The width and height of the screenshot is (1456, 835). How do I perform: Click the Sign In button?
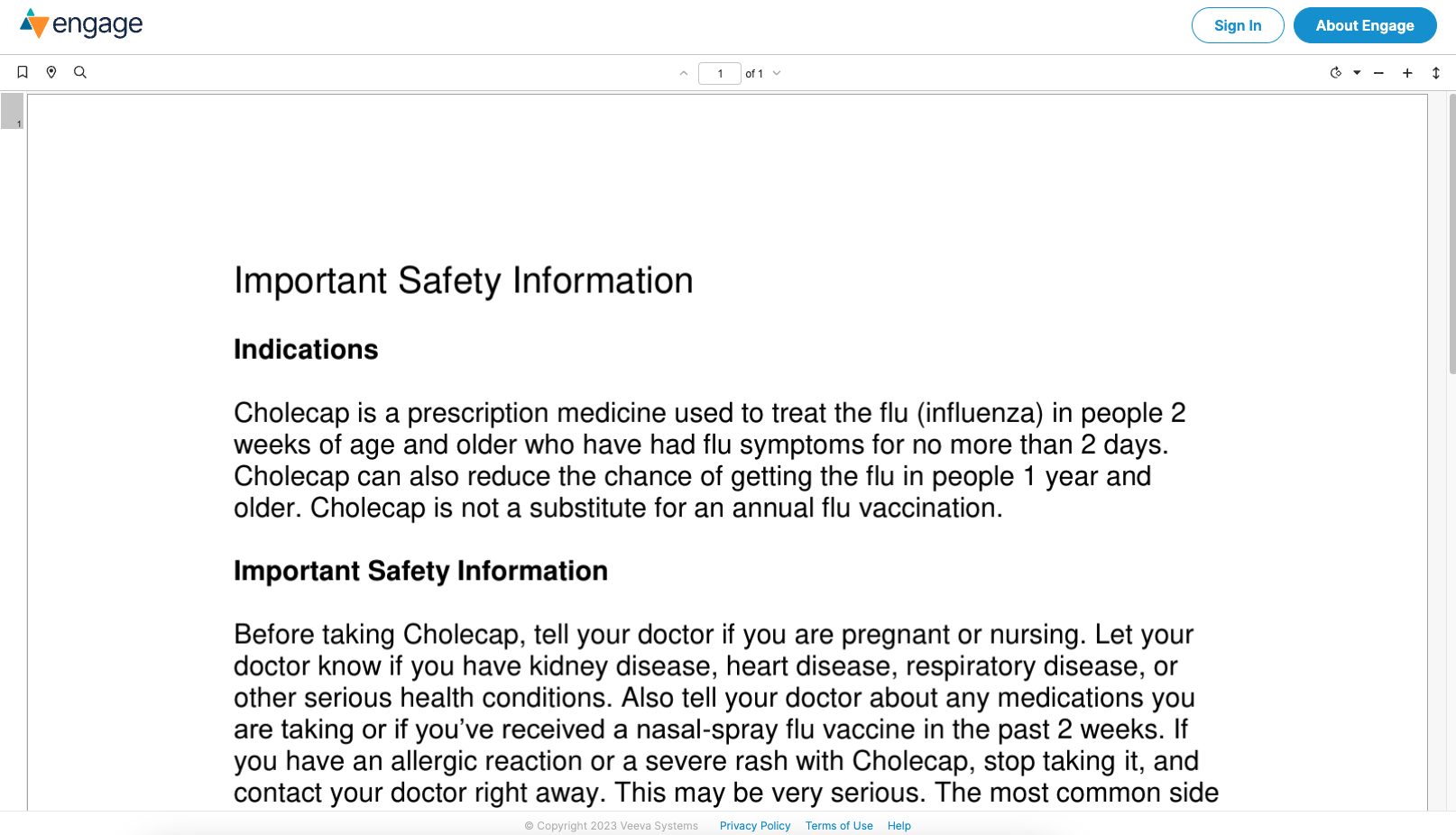pyautogui.click(x=1238, y=25)
